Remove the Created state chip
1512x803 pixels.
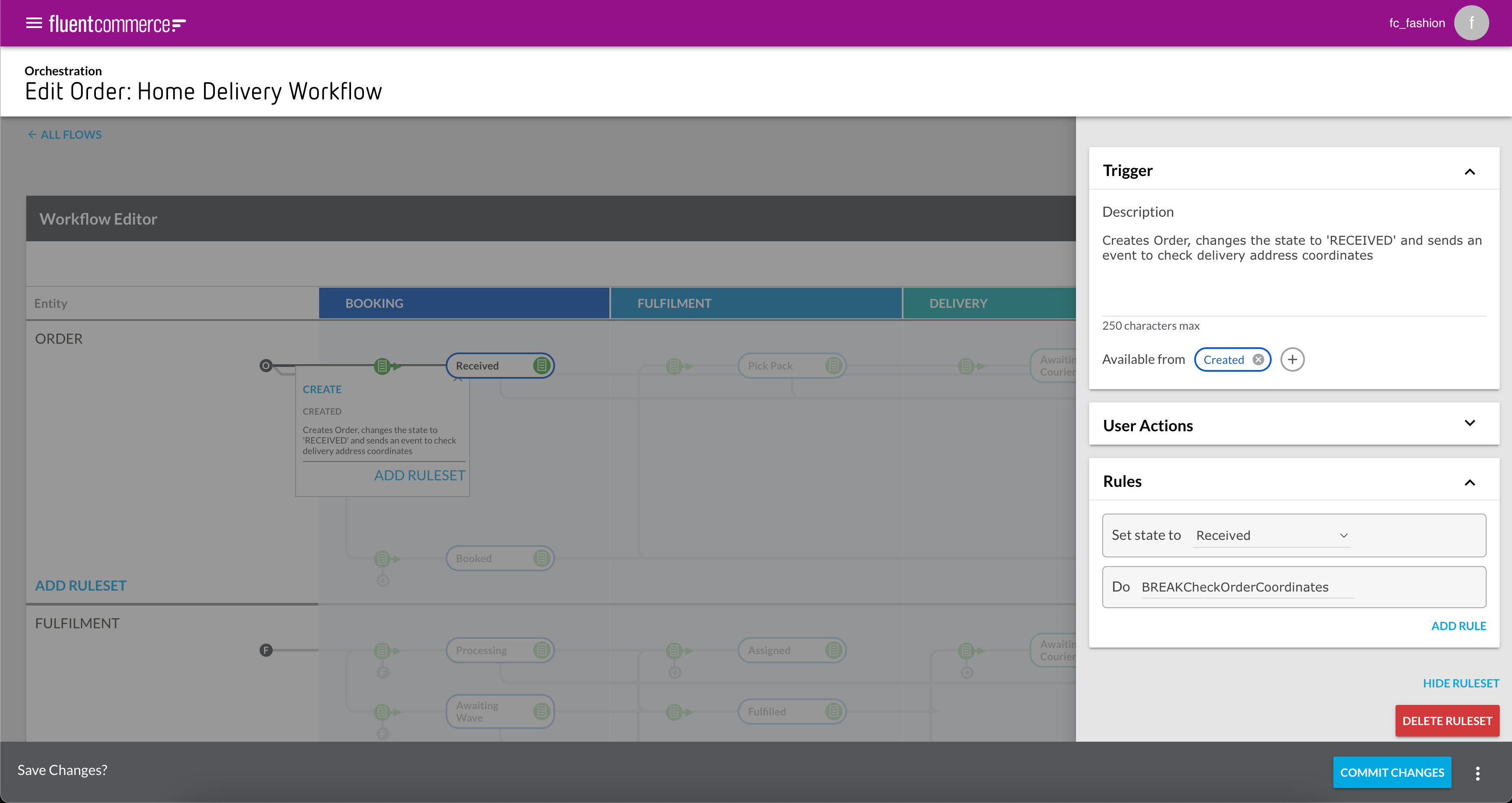pyautogui.click(x=1258, y=360)
